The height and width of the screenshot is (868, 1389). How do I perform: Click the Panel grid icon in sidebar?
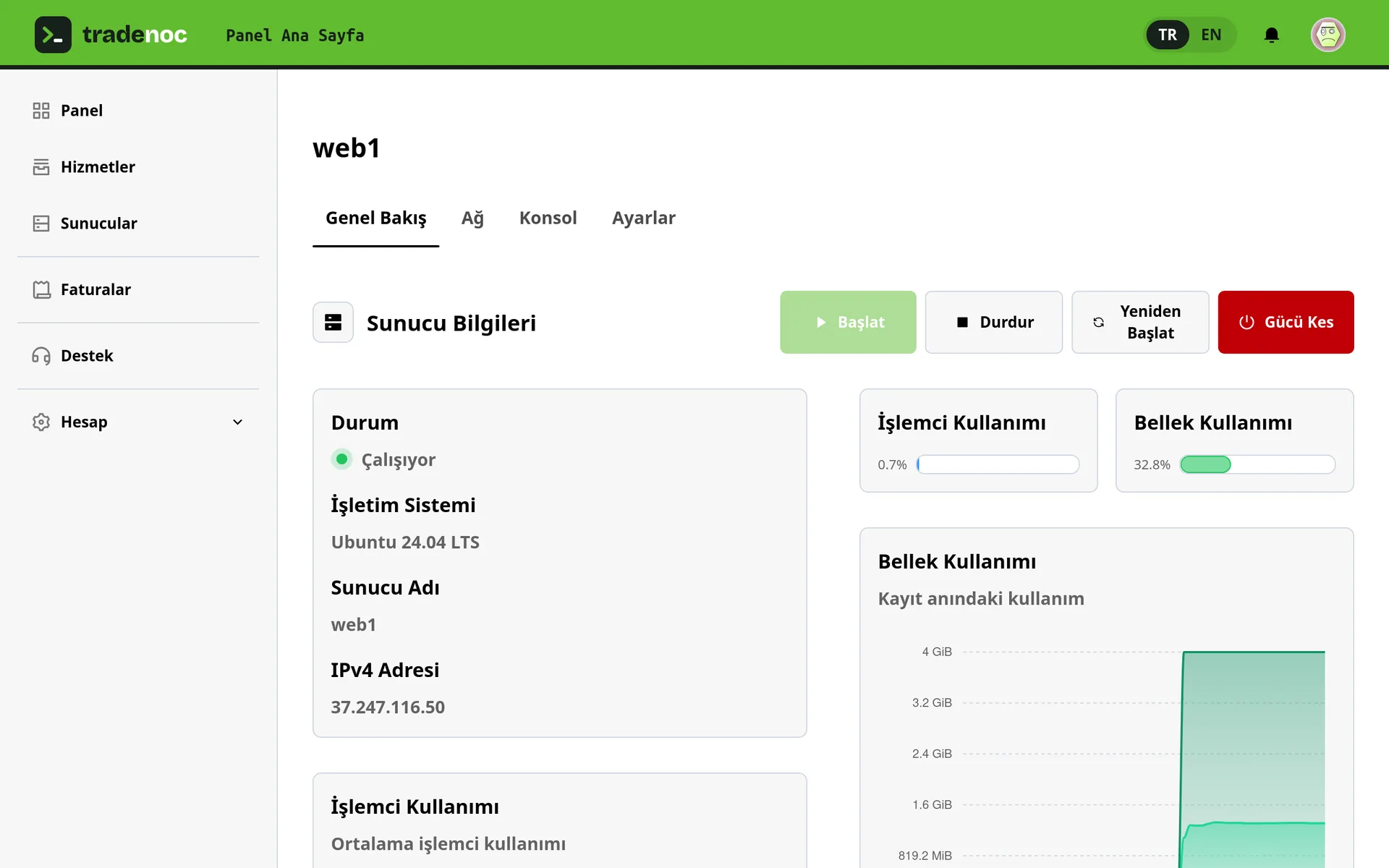click(x=41, y=111)
